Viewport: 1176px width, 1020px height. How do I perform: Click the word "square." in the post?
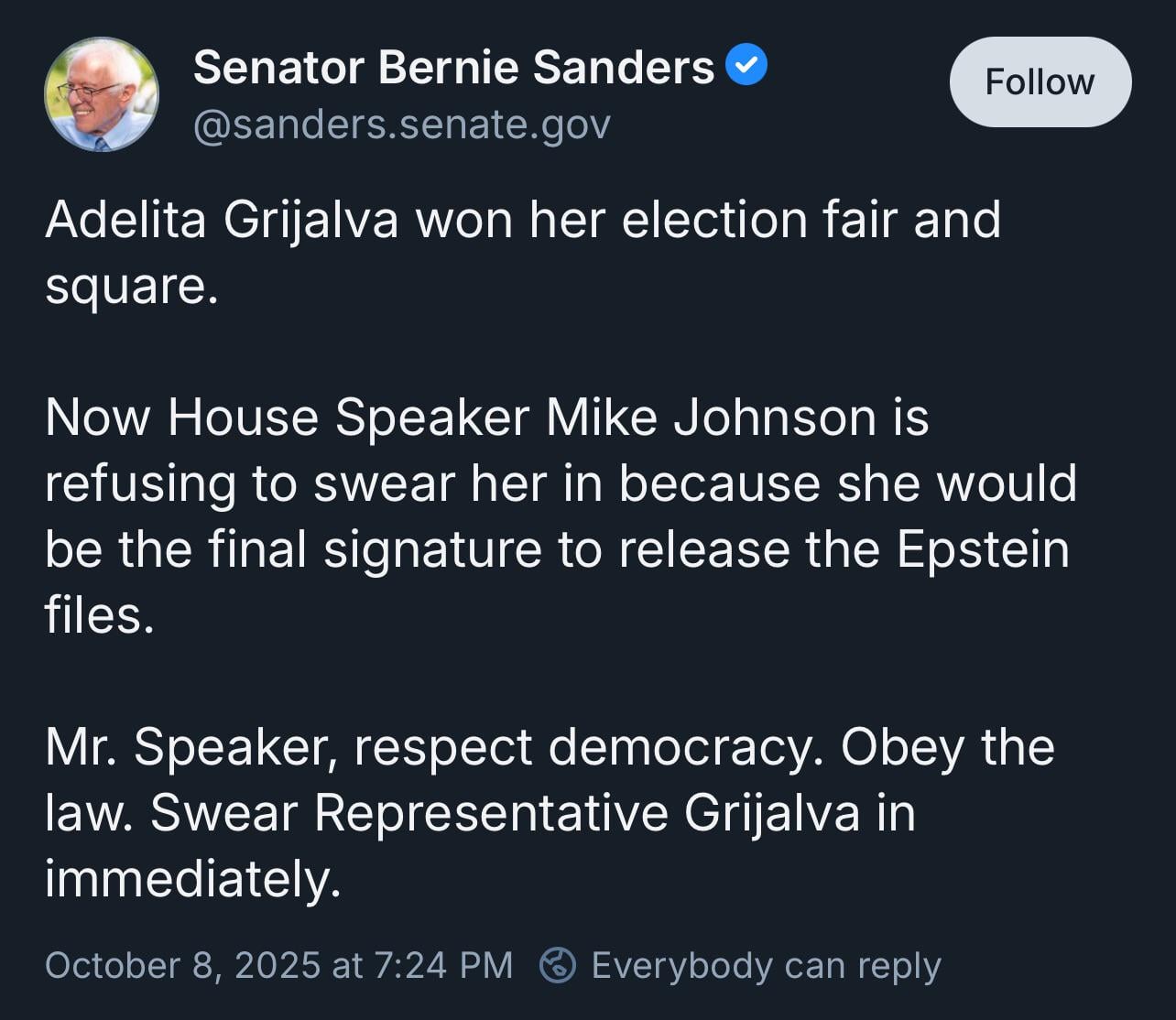[131, 286]
